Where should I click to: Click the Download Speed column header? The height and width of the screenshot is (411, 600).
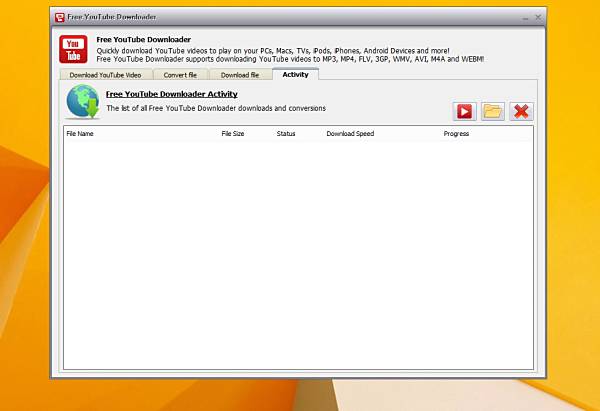[x=350, y=134]
